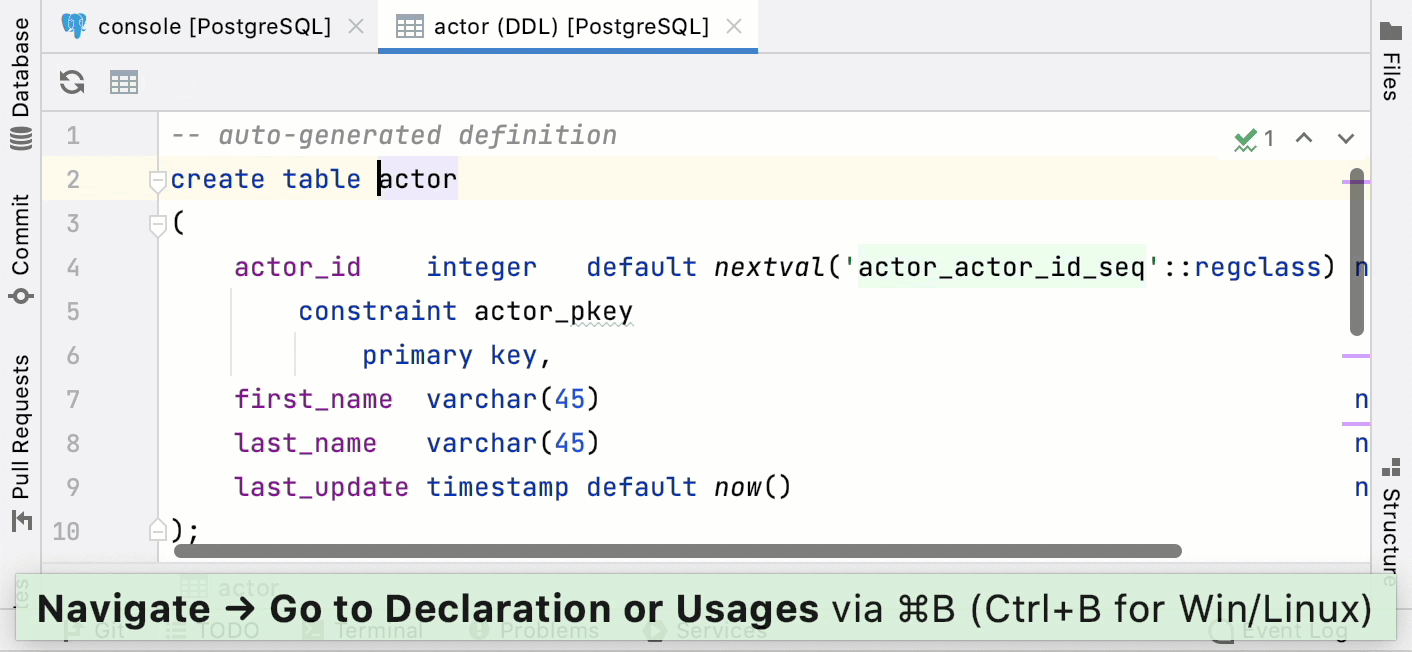
Task: Jump to next highlighted problem arrow
Action: 1346,139
